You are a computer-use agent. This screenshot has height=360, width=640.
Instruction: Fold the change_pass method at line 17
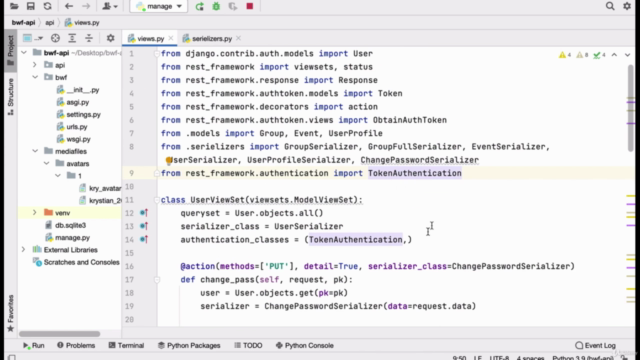click(x=156, y=280)
